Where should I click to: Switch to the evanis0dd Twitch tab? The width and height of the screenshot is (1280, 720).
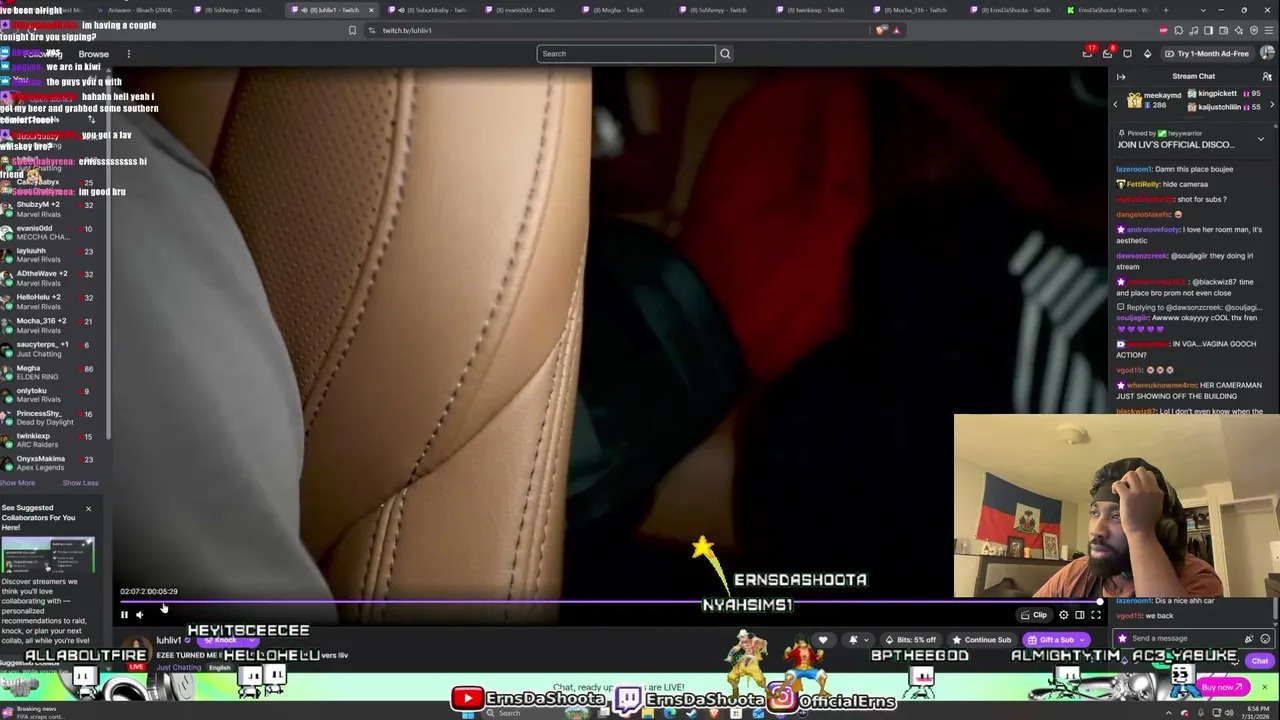click(528, 10)
